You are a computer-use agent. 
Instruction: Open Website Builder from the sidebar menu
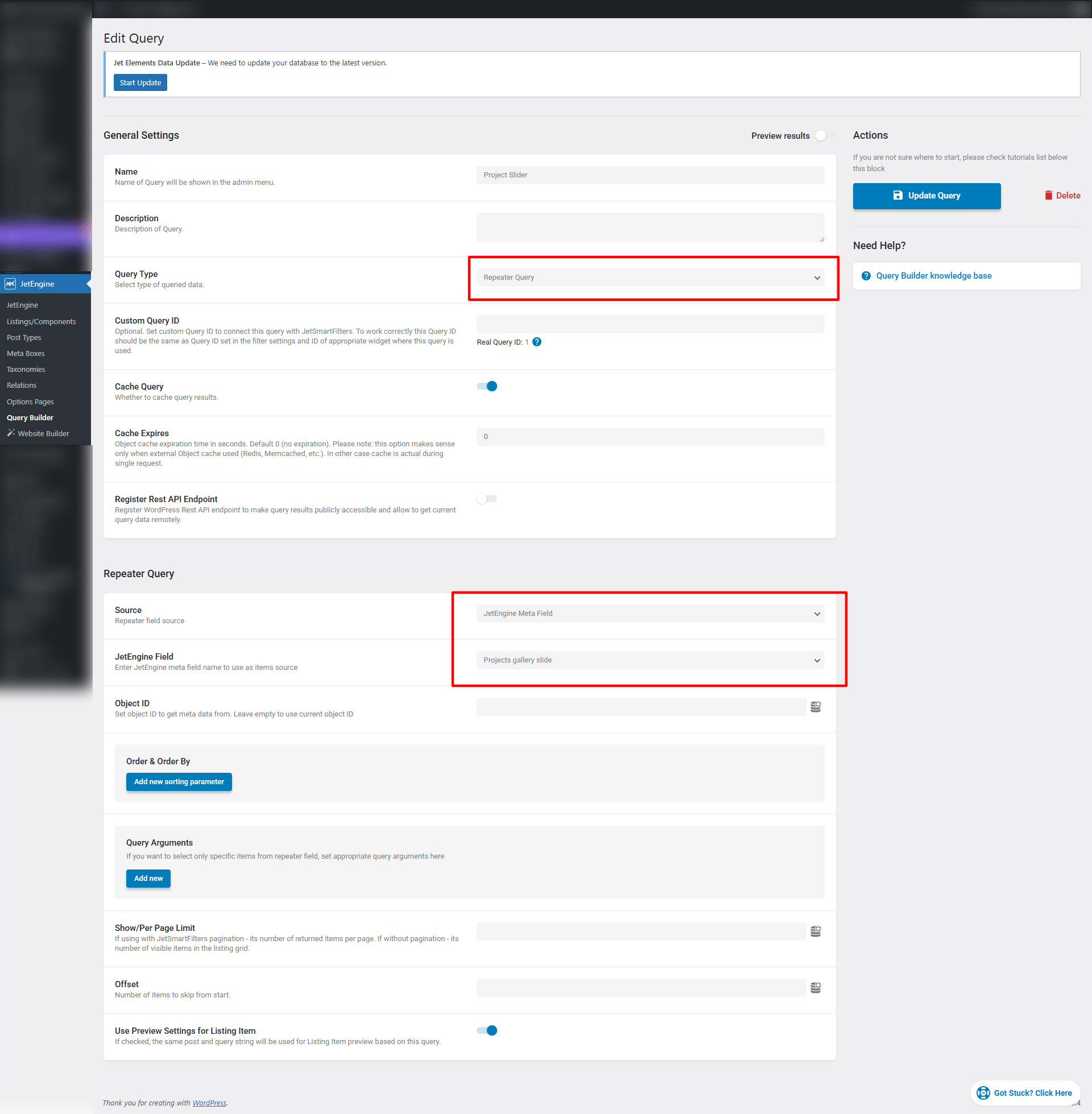click(x=44, y=433)
